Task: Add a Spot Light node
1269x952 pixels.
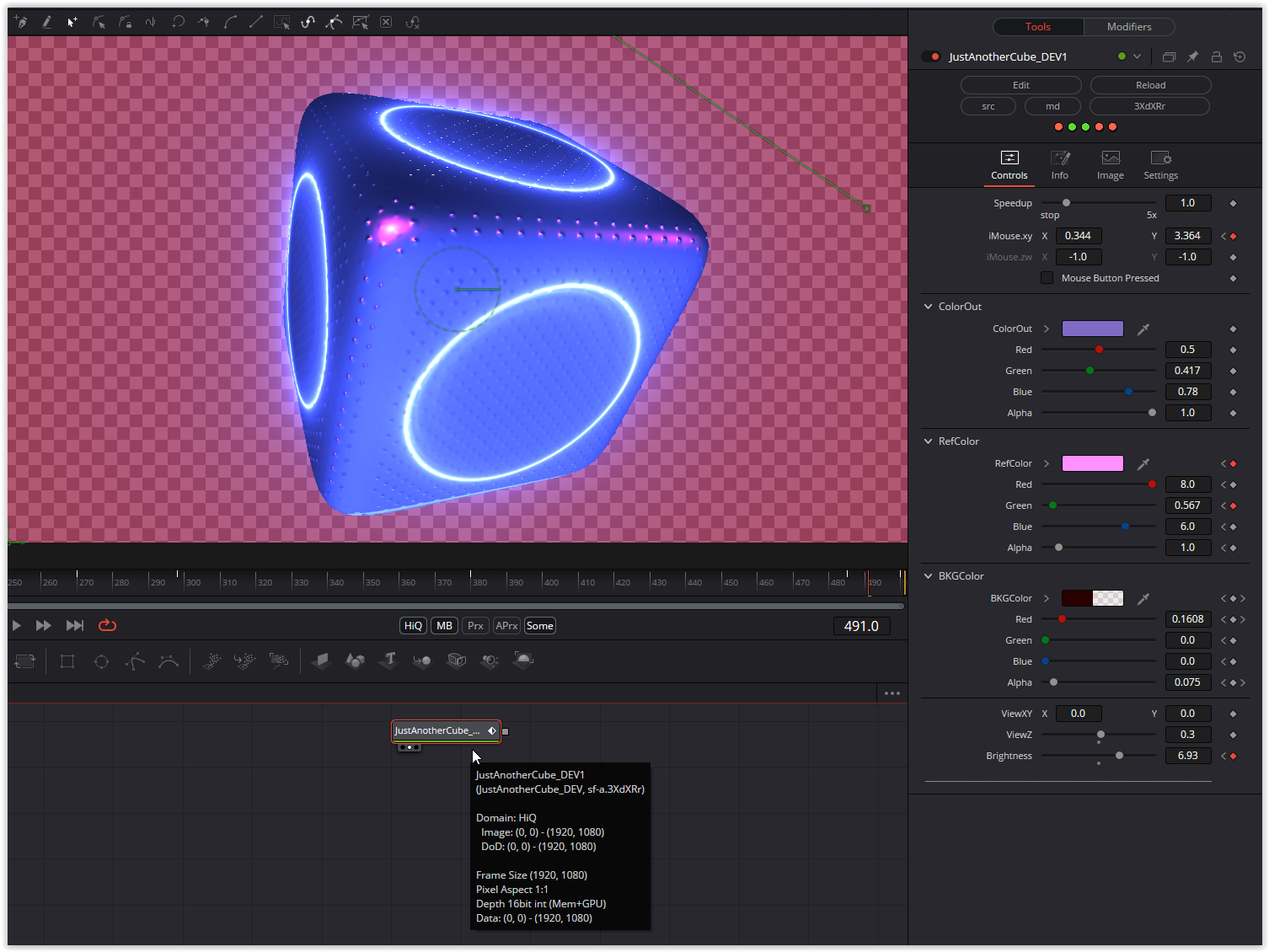Action: pyautogui.click(x=490, y=661)
